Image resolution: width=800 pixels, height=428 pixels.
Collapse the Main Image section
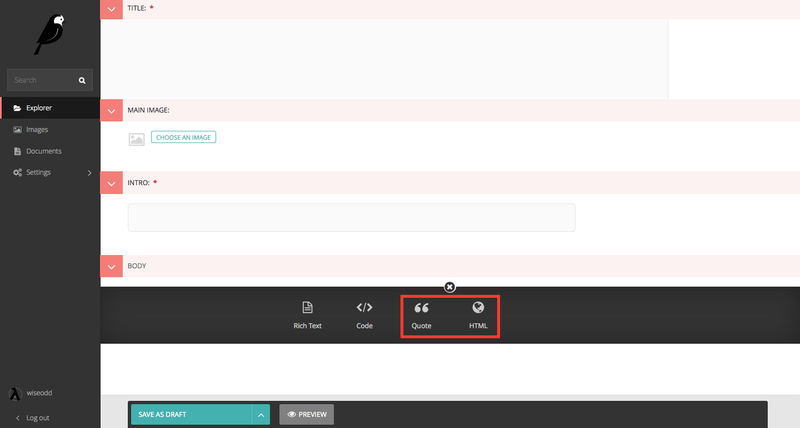[110, 109]
